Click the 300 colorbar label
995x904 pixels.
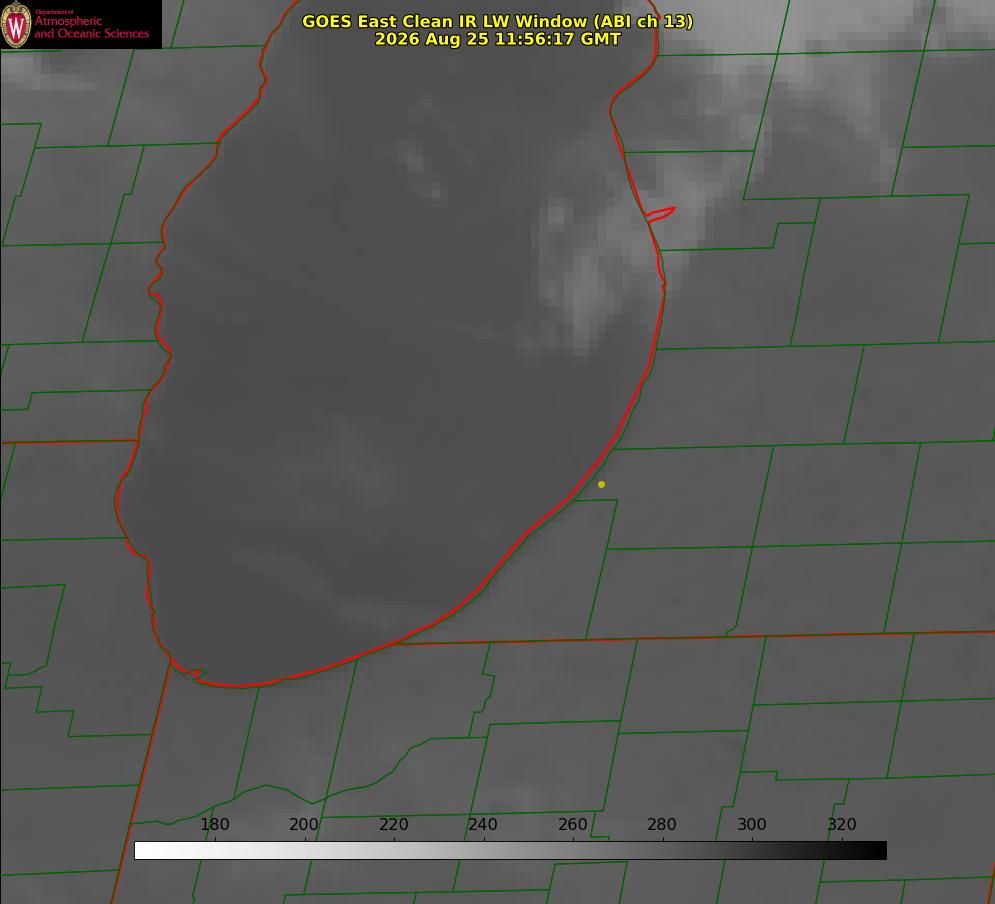pyautogui.click(x=752, y=824)
